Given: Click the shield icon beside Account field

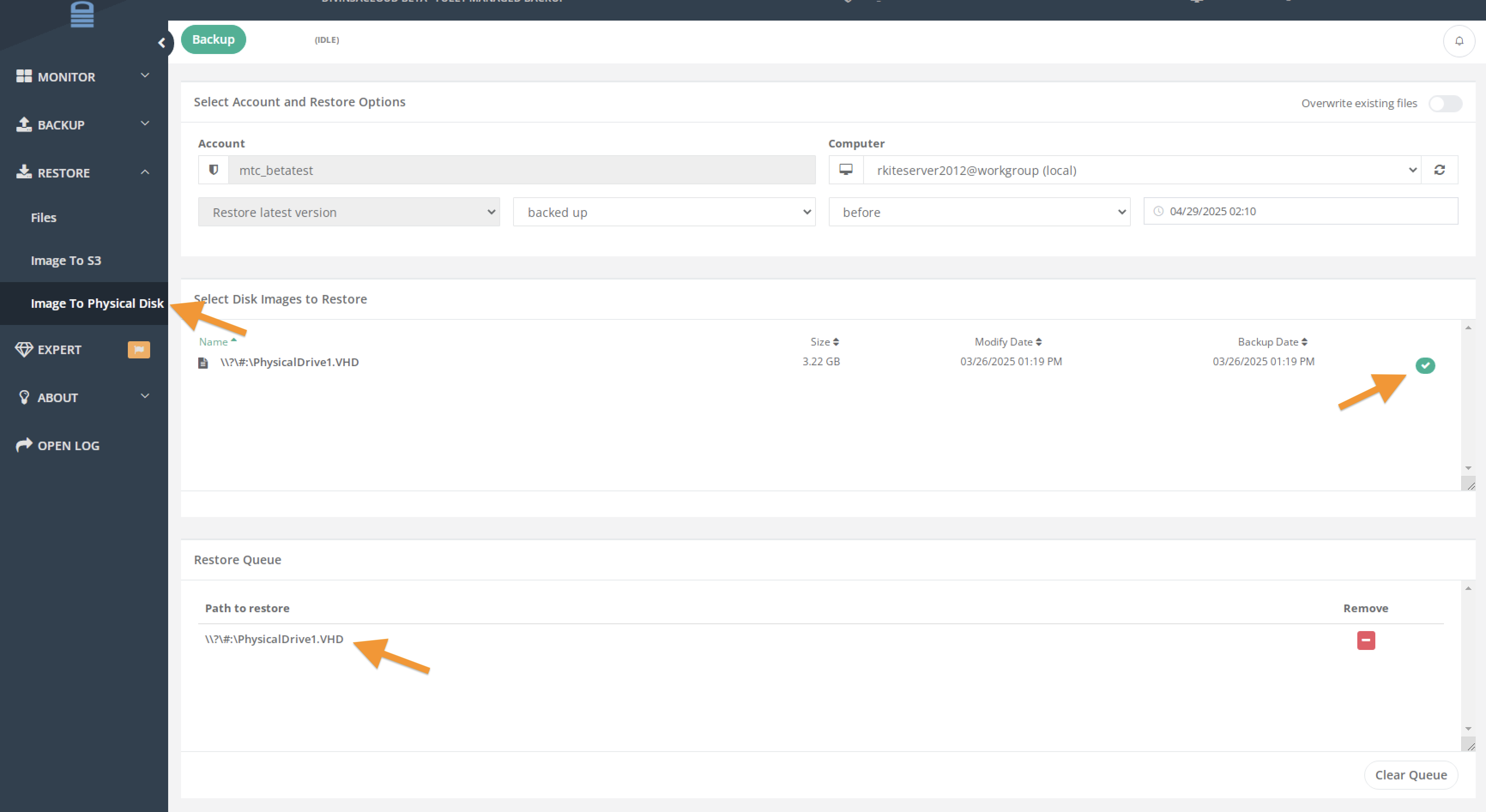Looking at the screenshot, I should click(214, 169).
